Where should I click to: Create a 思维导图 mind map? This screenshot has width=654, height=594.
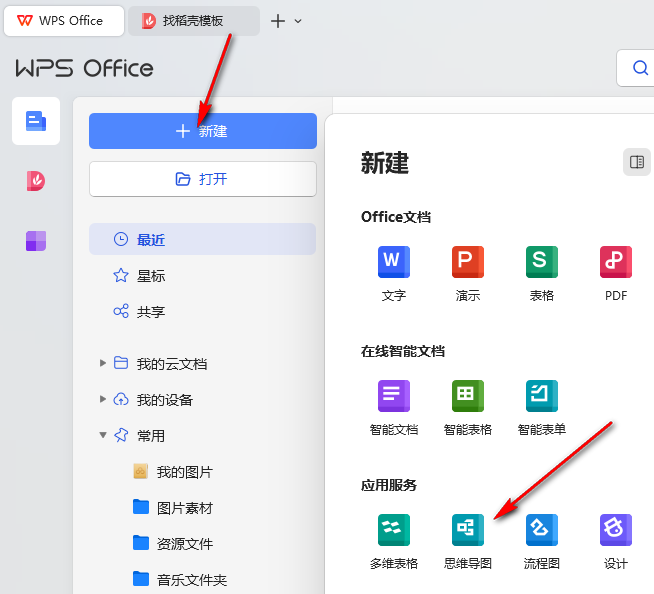468,542
